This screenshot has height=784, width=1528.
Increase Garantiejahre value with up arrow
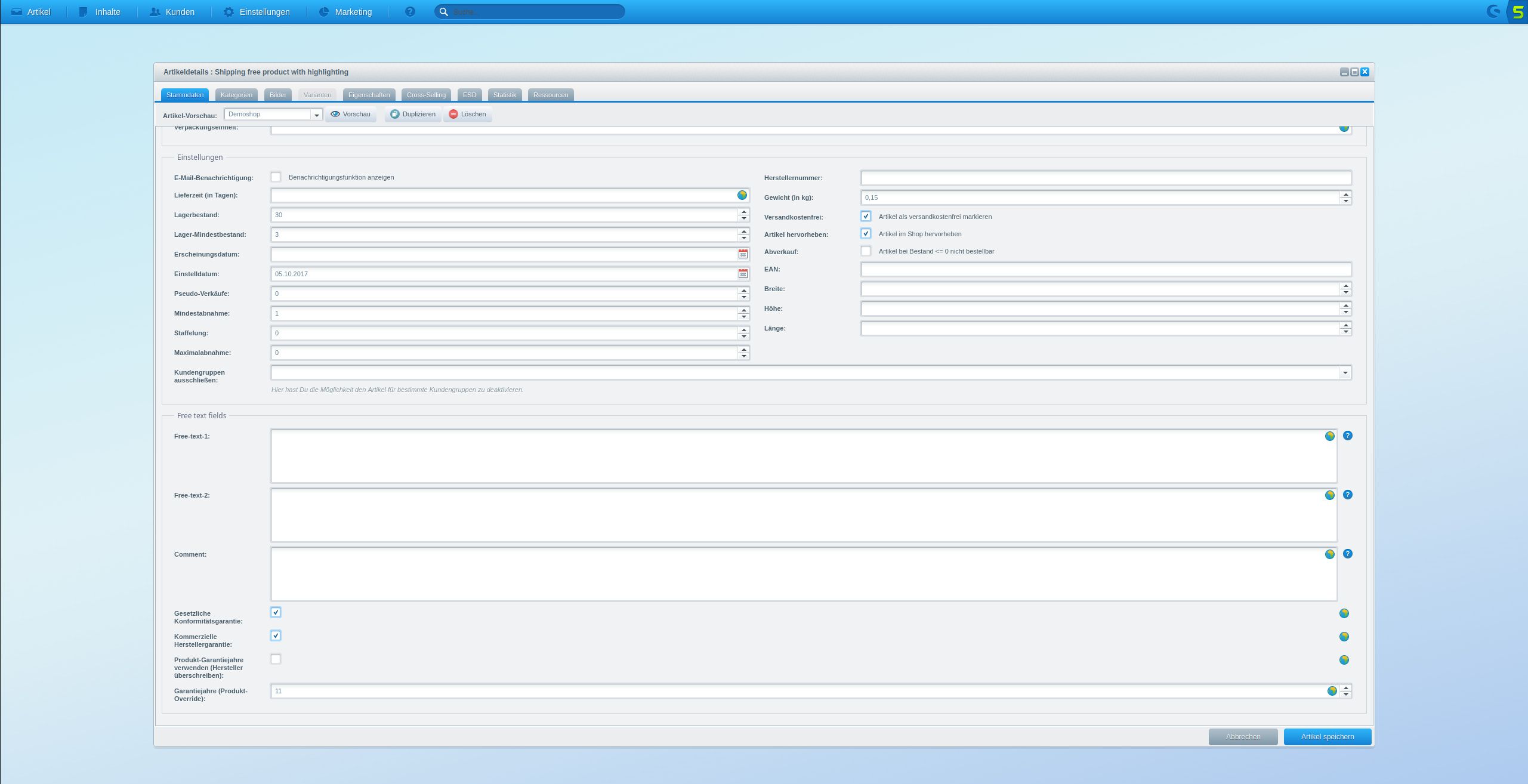click(1345, 688)
